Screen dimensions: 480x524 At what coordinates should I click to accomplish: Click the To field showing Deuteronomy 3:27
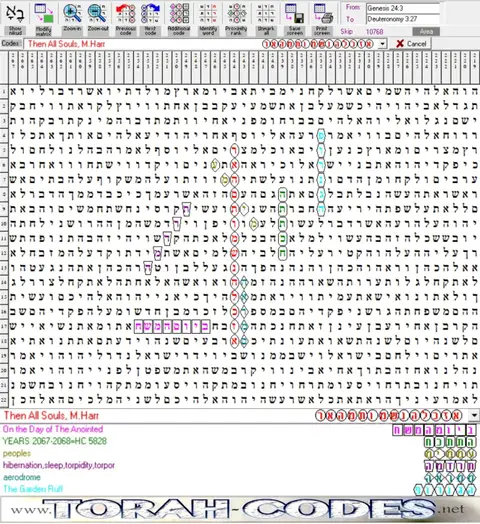click(403, 19)
